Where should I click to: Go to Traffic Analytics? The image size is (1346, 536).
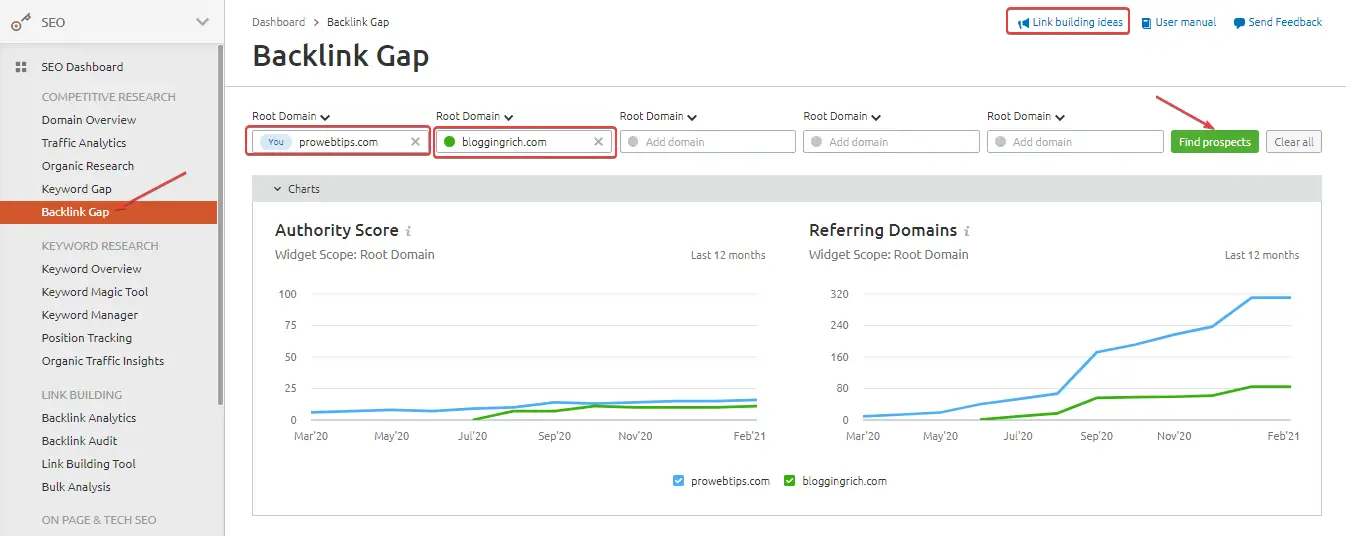click(x=84, y=143)
